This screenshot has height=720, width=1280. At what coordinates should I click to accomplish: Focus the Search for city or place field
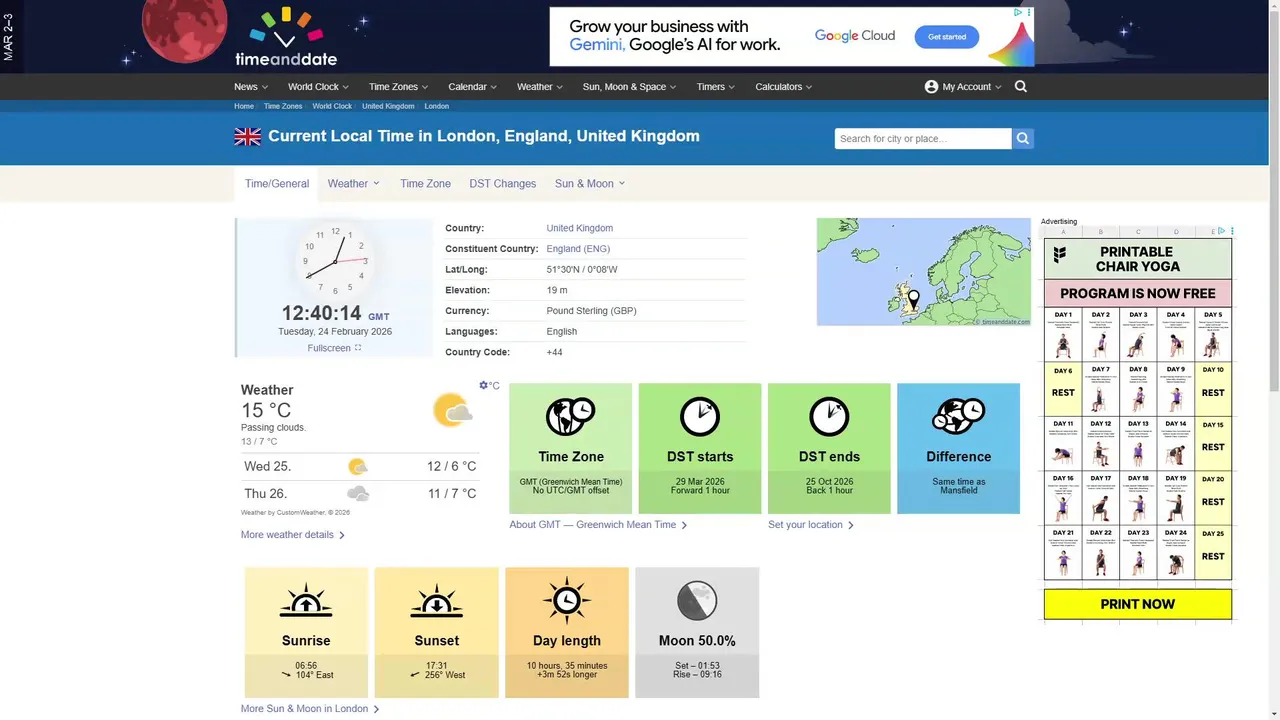click(923, 139)
